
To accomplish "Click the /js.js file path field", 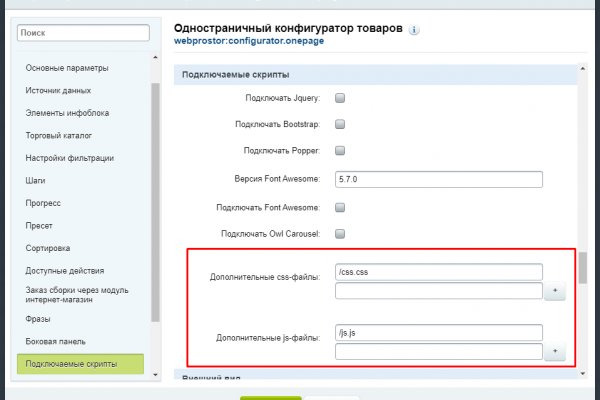I will point(437,333).
